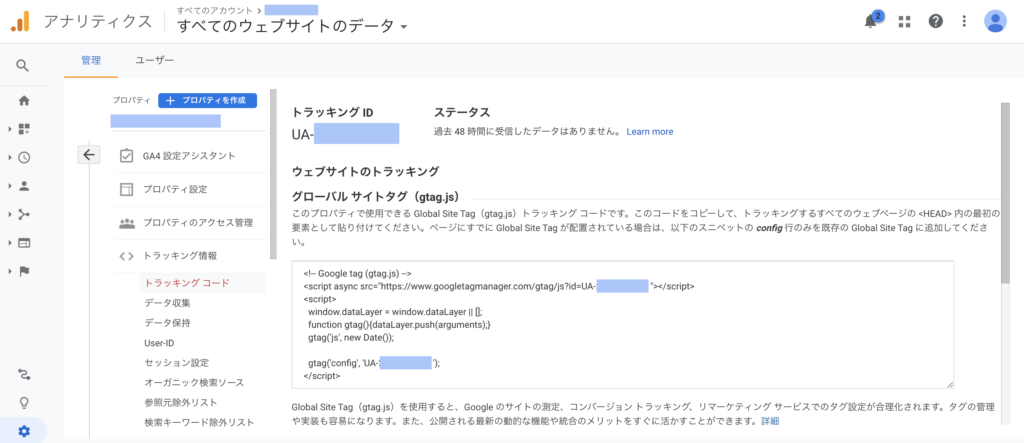Open notifications bell with badge 2
Screen dimensions: 1024x443
pos(871,20)
